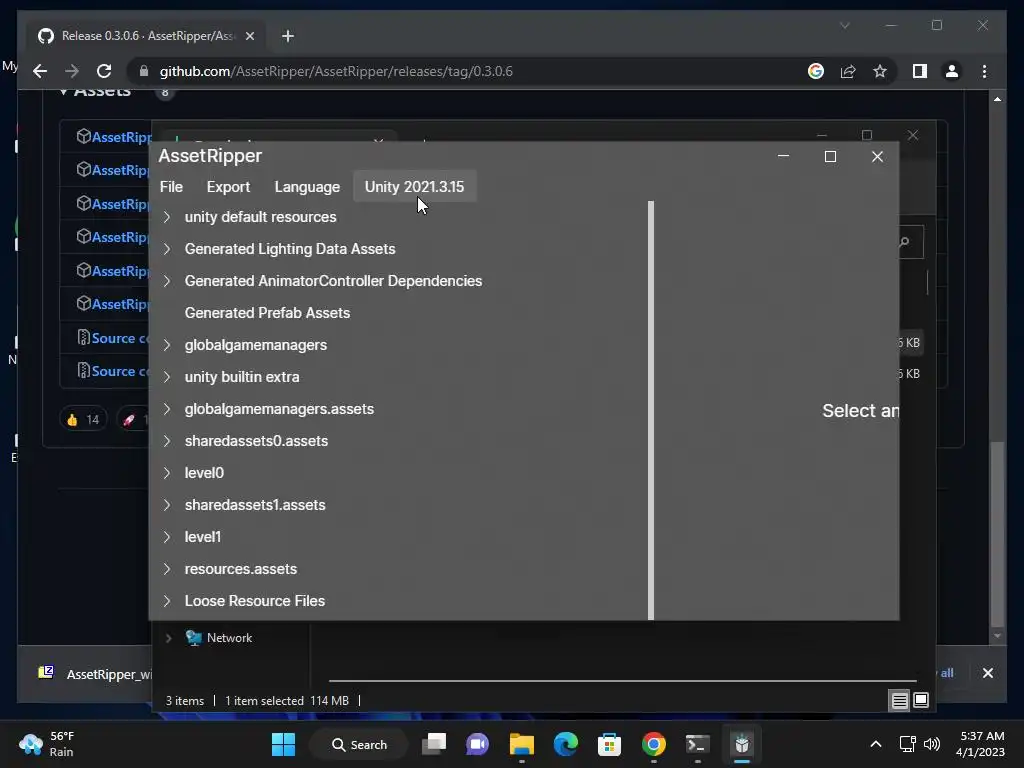Expand resources.assets node
Screen dimensions: 1024x768
click(x=167, y=569)
